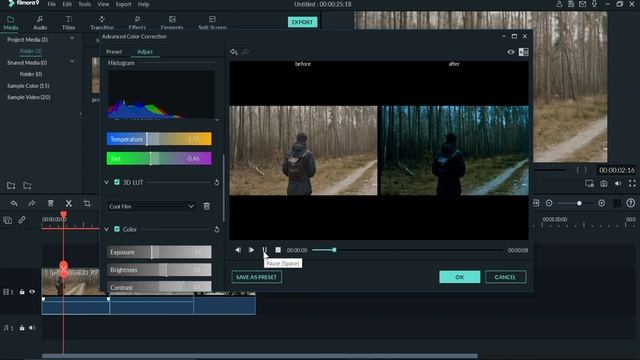Reset the 3D LUT settings
640x360 pixels.
pos(217,182)
